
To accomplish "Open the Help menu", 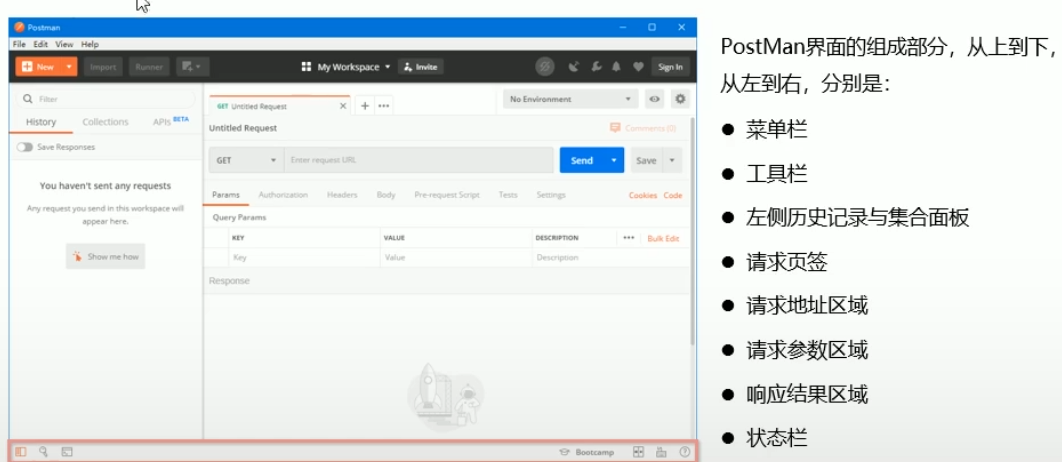I will click(89, 44).
